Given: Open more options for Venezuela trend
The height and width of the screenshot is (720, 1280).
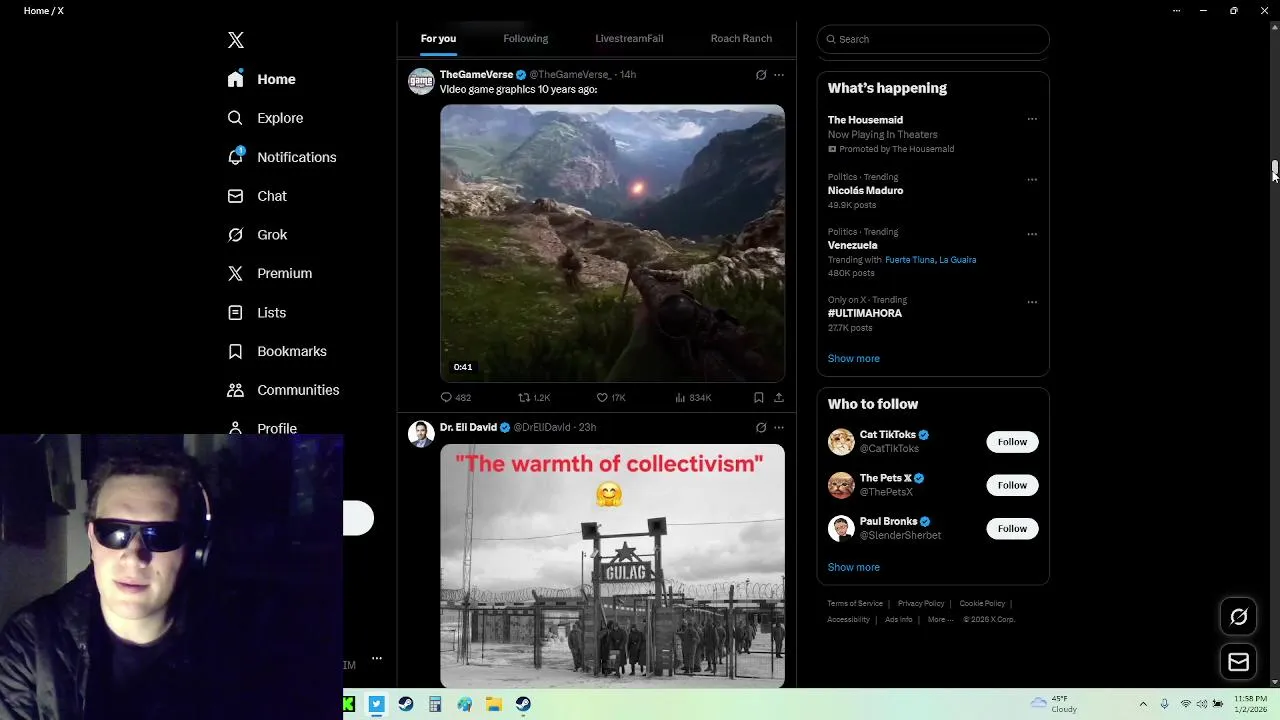Looking at the screenshot, I should tap(1032, 234).
